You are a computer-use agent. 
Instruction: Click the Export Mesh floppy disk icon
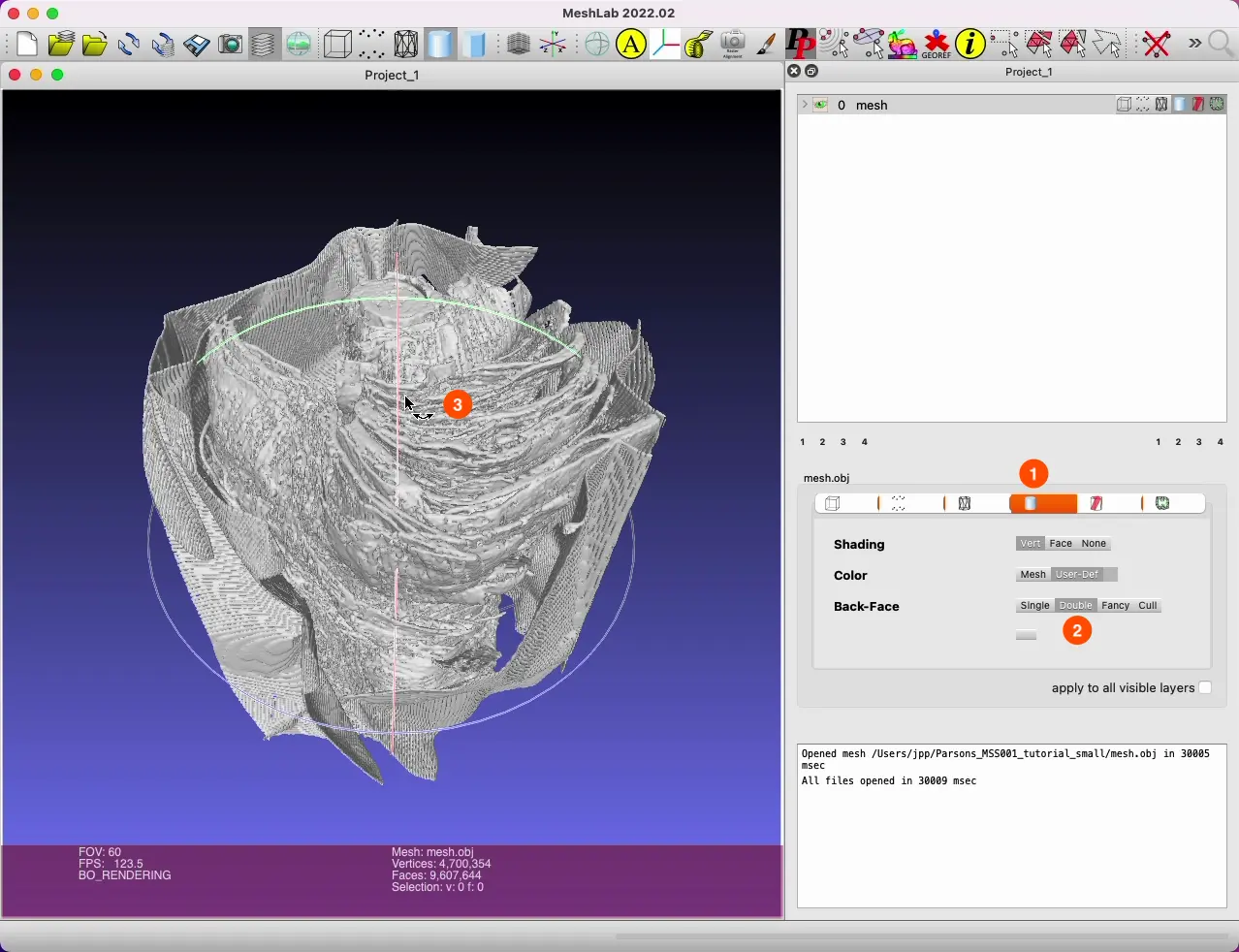[197, 45]
